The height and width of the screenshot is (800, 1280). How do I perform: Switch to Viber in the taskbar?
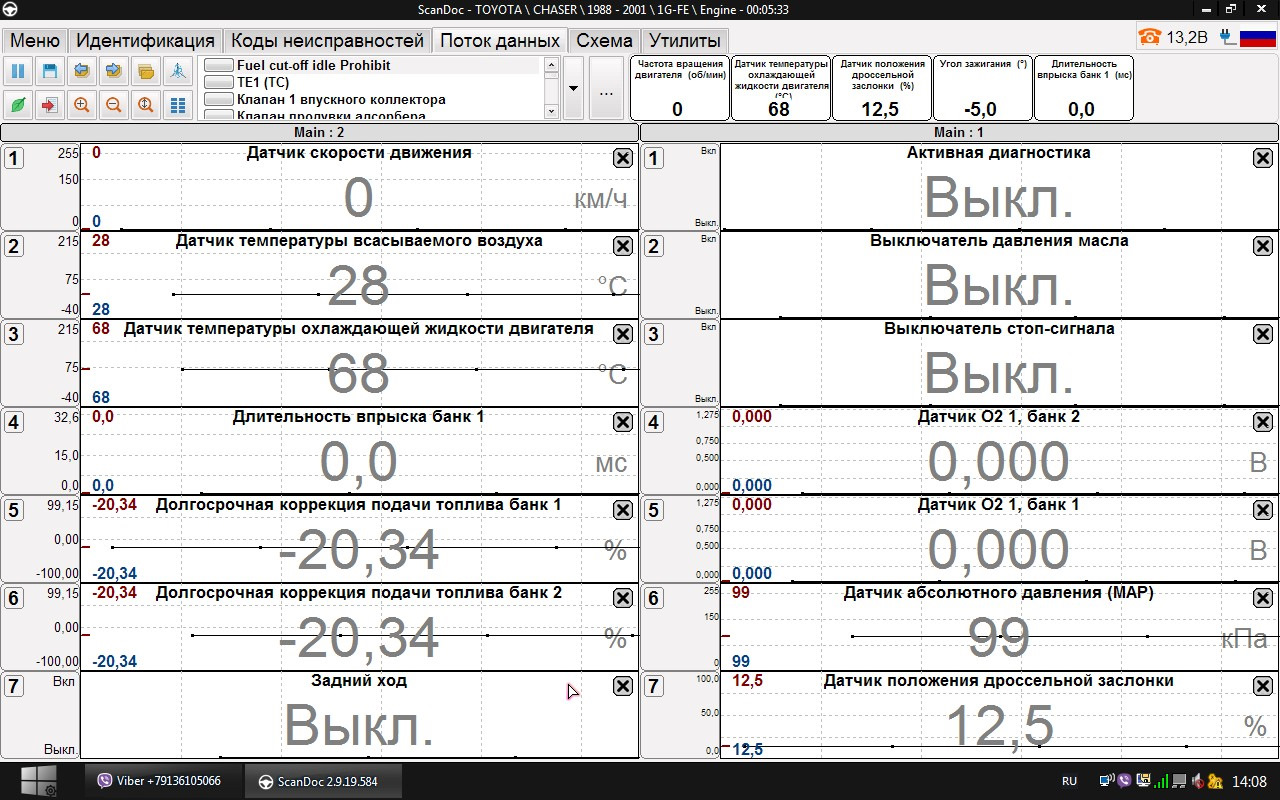(x=163, y=781)
